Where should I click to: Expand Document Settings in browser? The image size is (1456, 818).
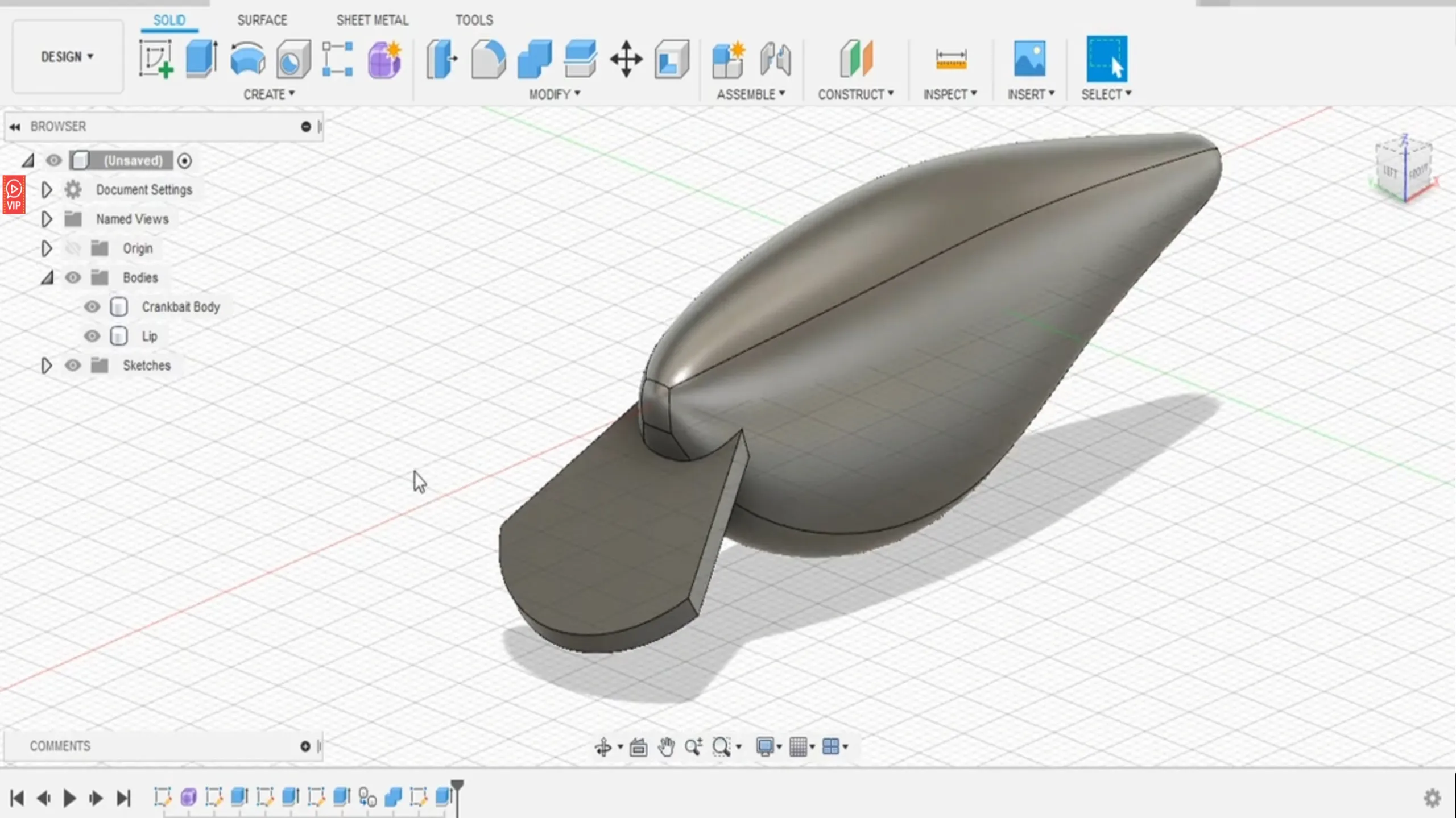pyautogui.click(x=47, y=190)
